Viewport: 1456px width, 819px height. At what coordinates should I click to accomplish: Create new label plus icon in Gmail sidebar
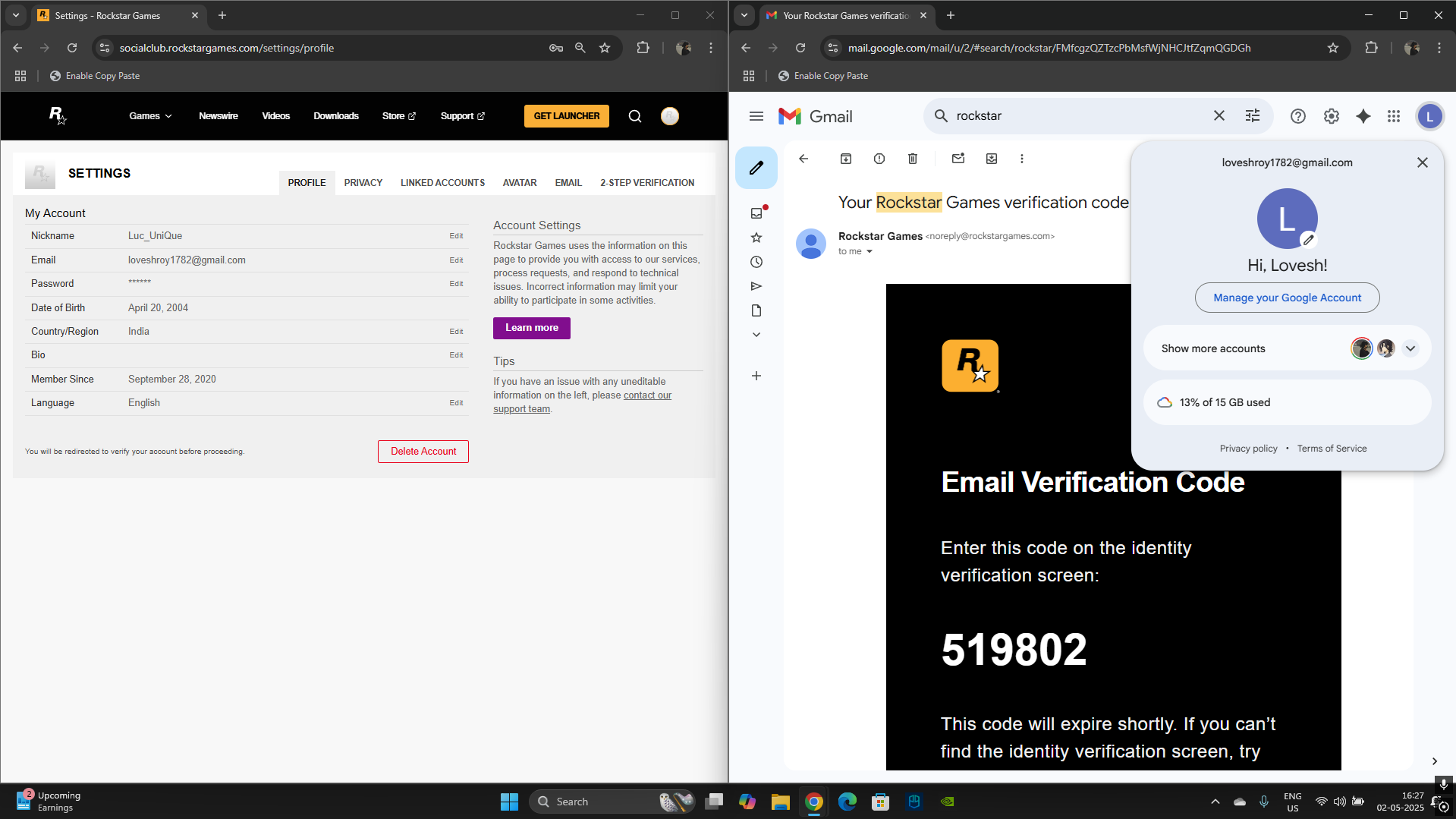point(756,376)
